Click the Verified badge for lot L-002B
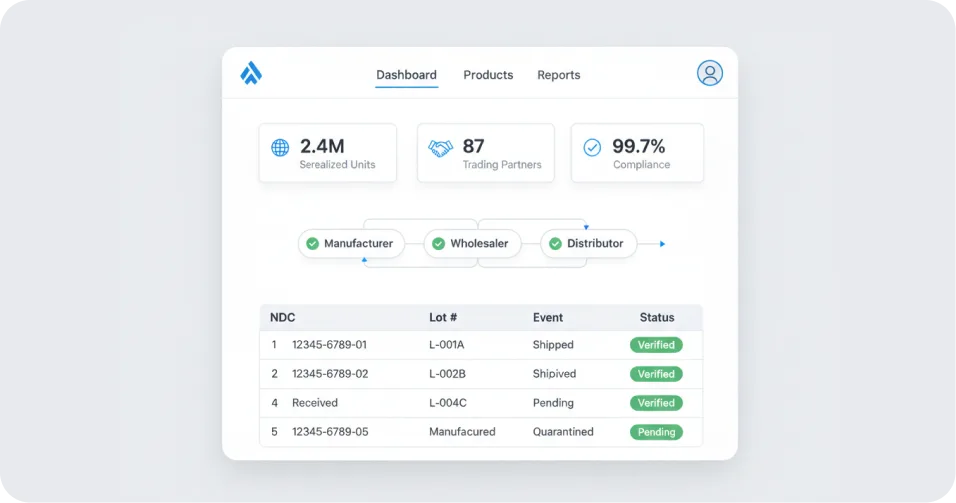The height and width of the screenshot is (503, 956). click(656, 374)
